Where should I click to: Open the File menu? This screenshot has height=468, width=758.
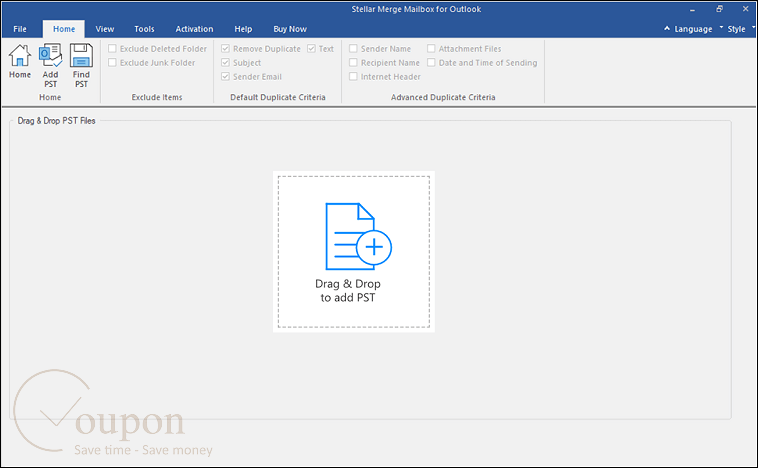click(x=20, y=29)
